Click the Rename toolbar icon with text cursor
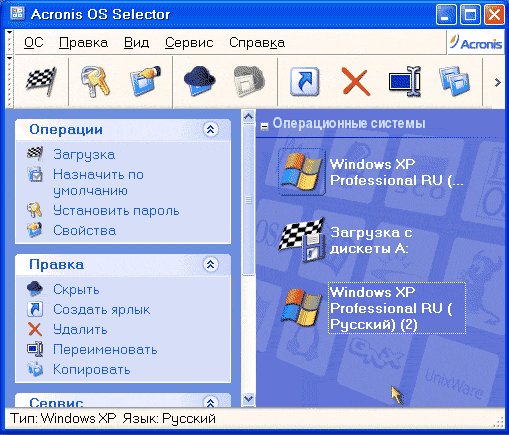509x435 pixels. (x=405, y=82)
